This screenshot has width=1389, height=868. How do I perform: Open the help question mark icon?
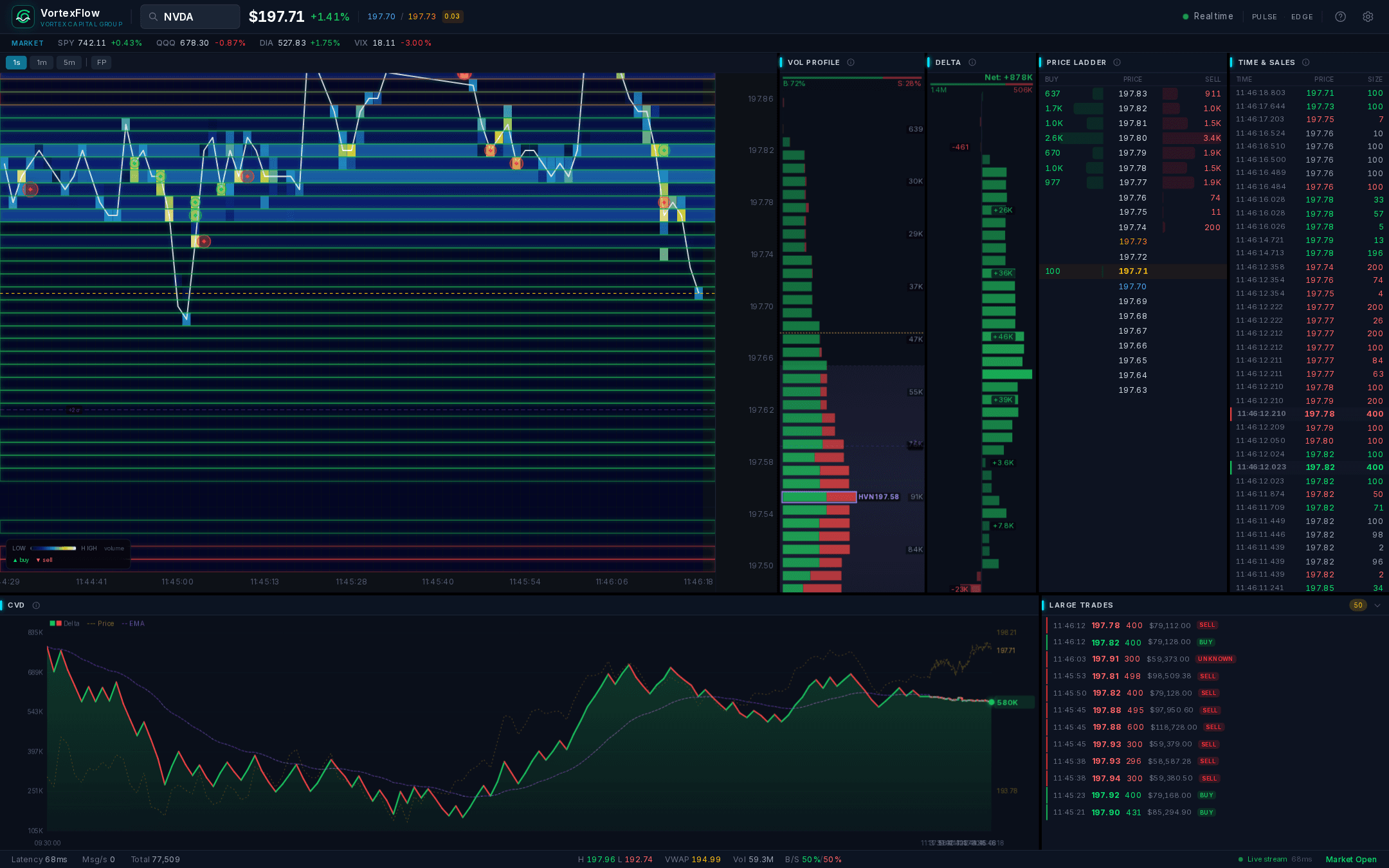click(1340, 17)
